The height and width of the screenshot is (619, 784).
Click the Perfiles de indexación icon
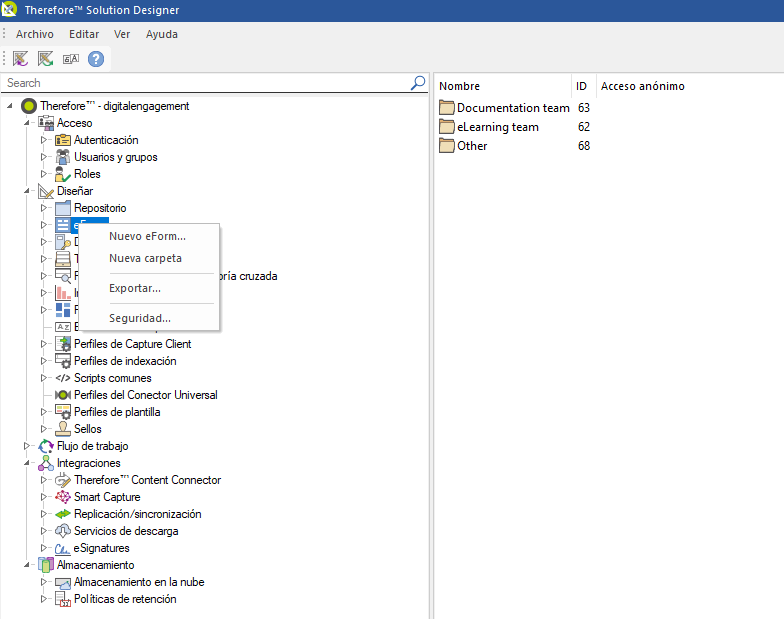point(63,361)
